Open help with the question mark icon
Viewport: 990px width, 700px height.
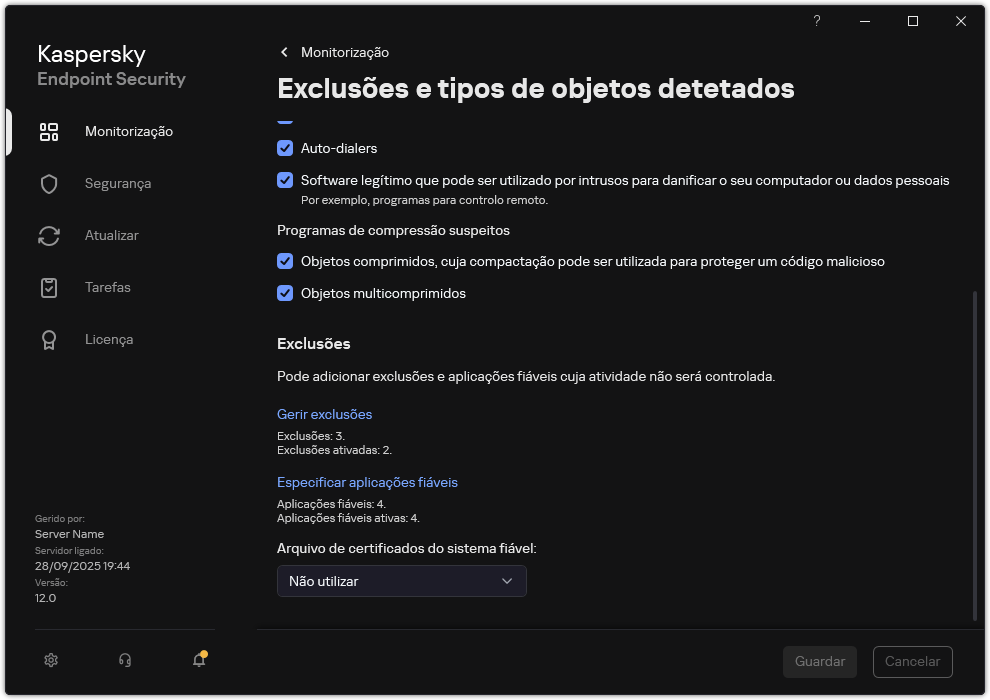coord(816,21)
